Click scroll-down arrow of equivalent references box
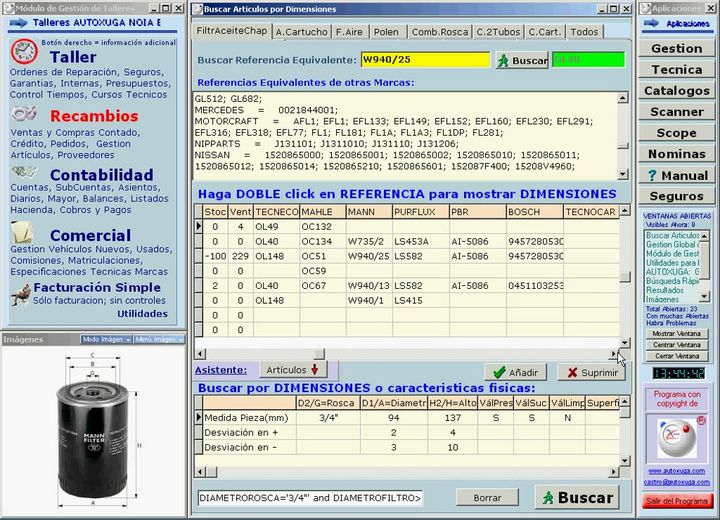The width and height of the screenshot is (720, 520). (623, 174)
